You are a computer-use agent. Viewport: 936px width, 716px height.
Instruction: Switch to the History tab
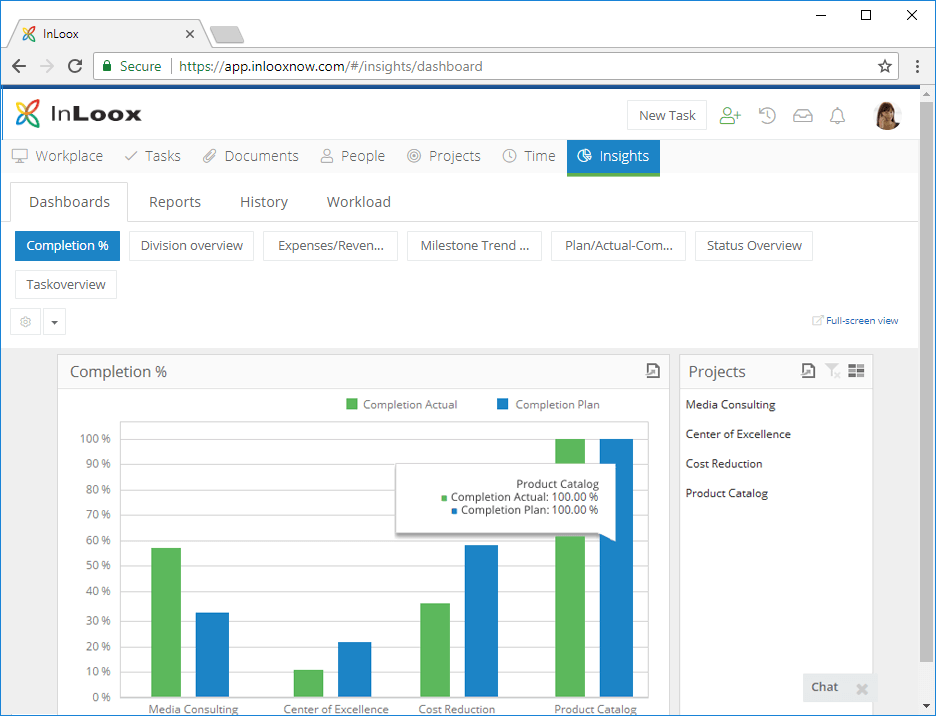pyautogui.click(x=264, y=202)
